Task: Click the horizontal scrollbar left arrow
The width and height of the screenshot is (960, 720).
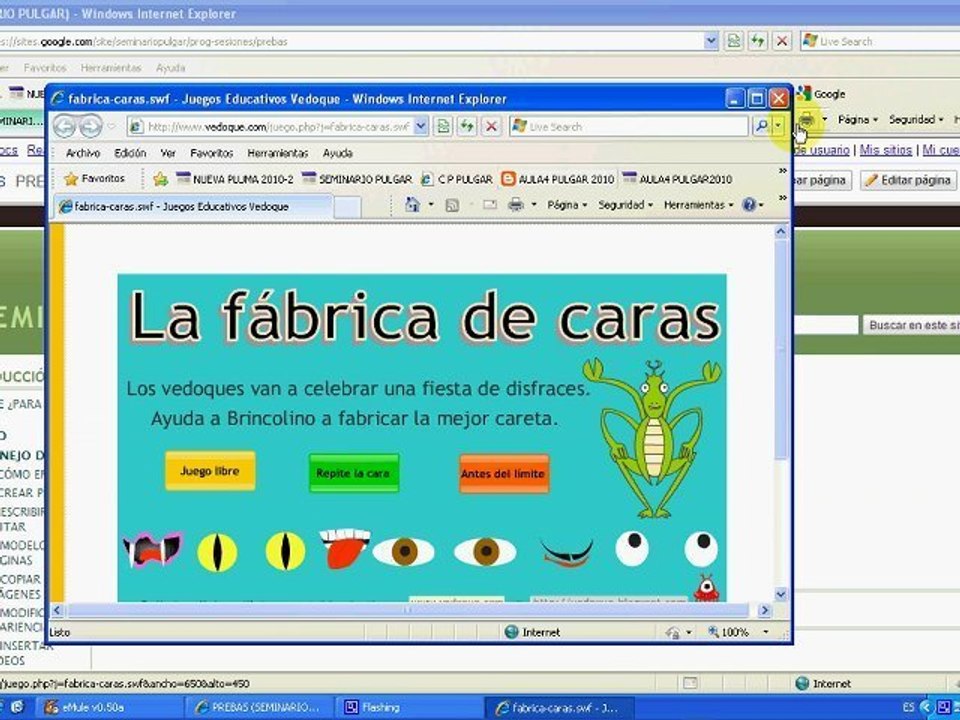Action: 57,610
